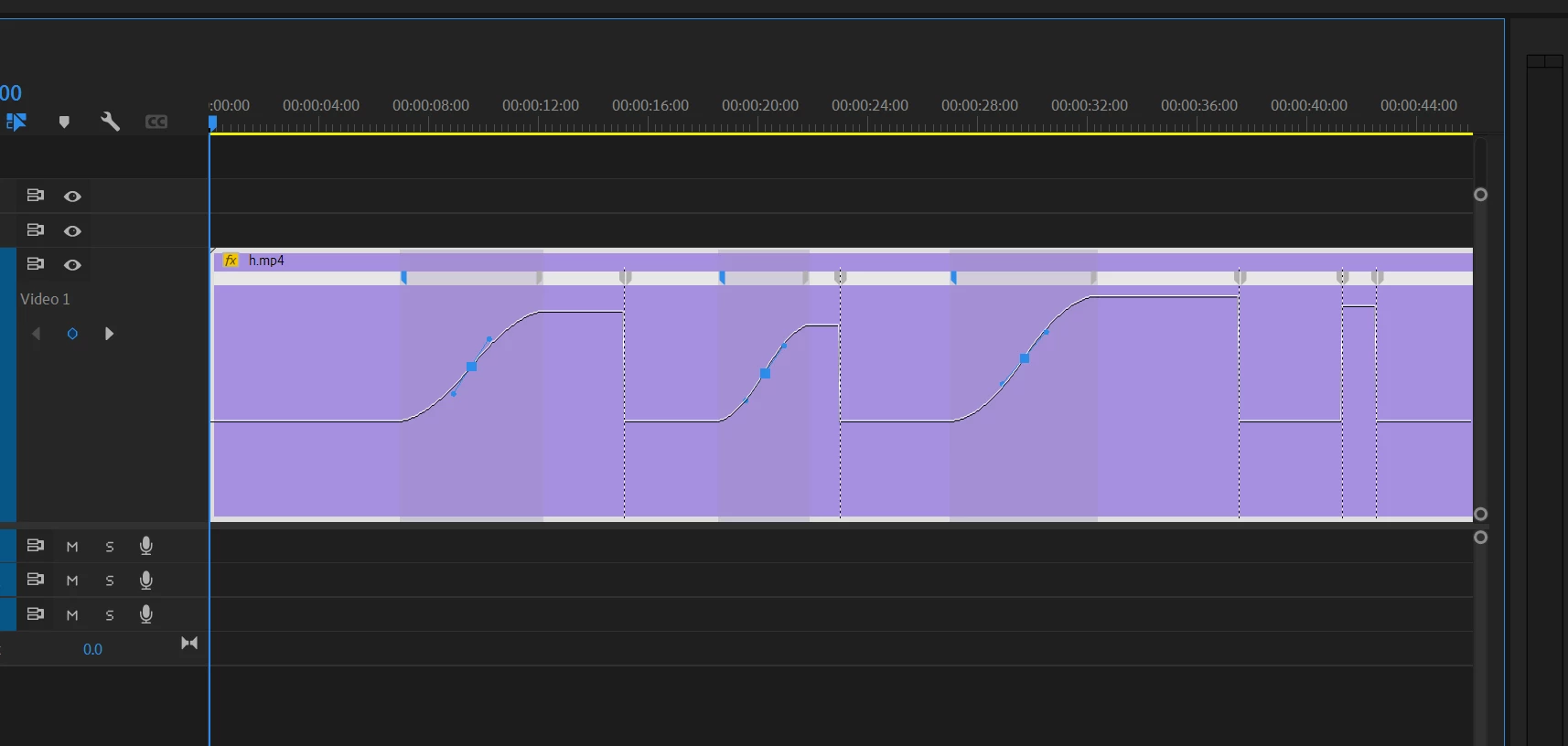Go to previous keyframe on Video 1

coord(37,334)
